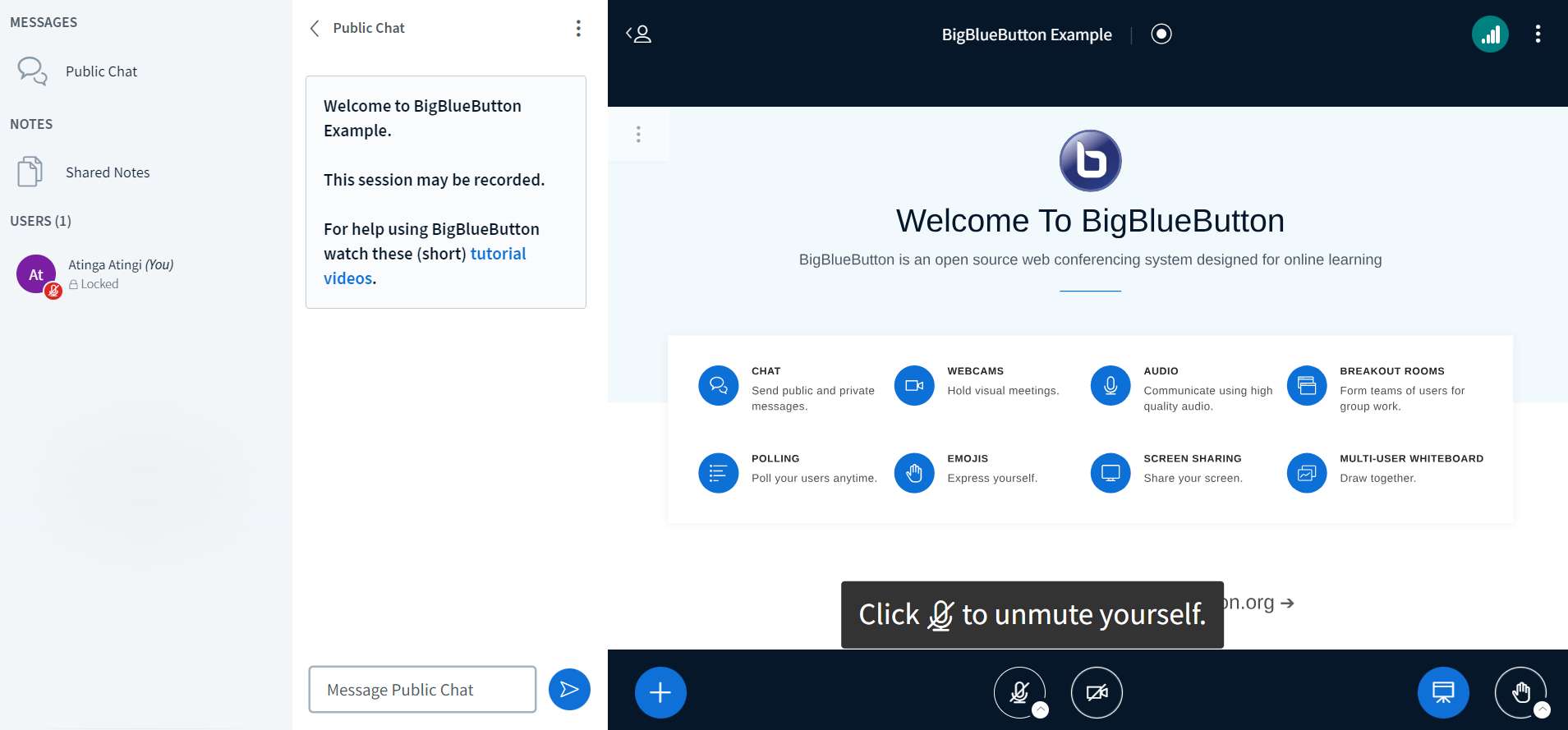Screen dimensions: 1568x730
Task: Click the Webcams feature icon
Action: [914, 386]
